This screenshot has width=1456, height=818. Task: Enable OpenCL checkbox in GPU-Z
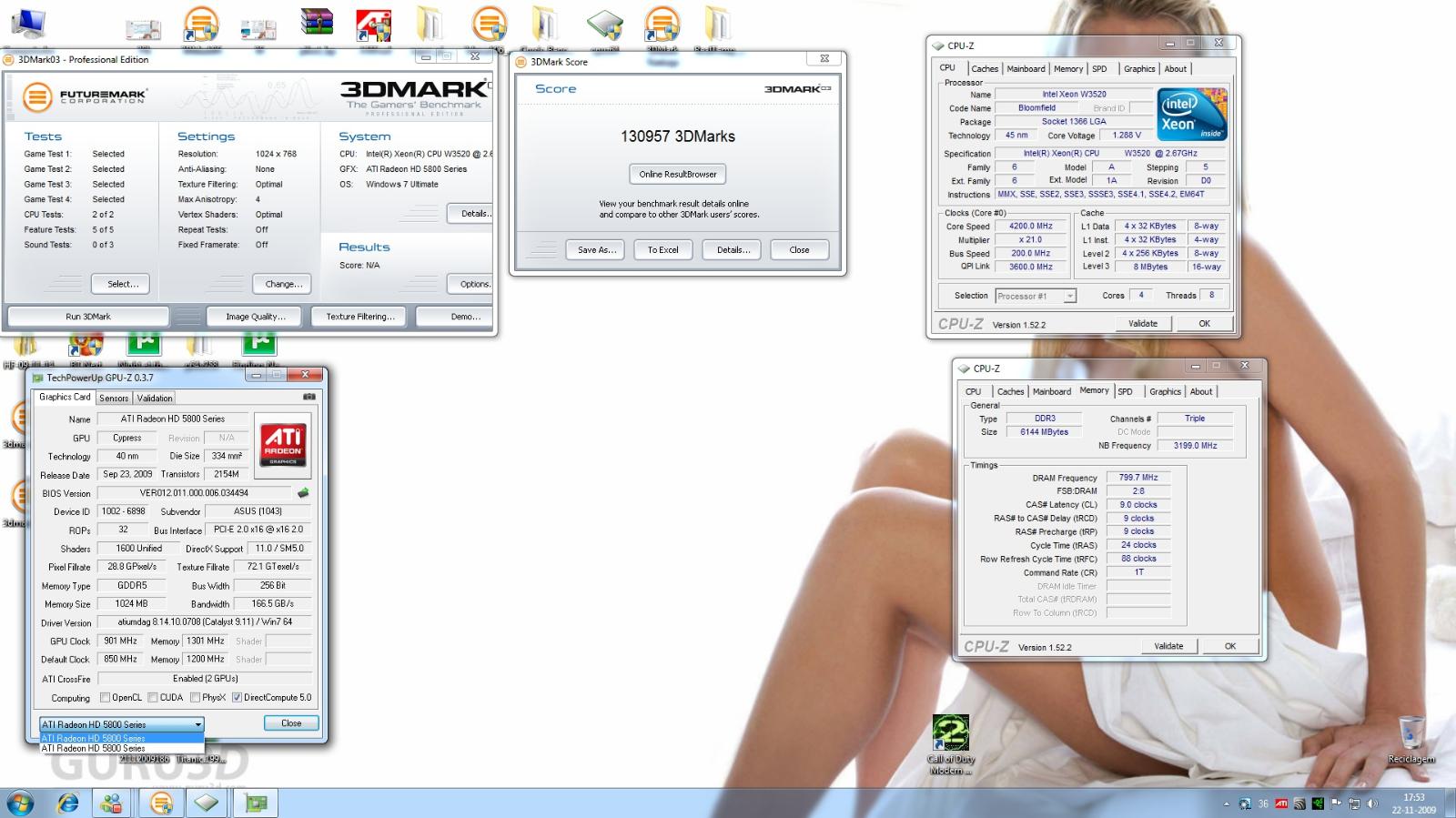[x=105, y=698]
